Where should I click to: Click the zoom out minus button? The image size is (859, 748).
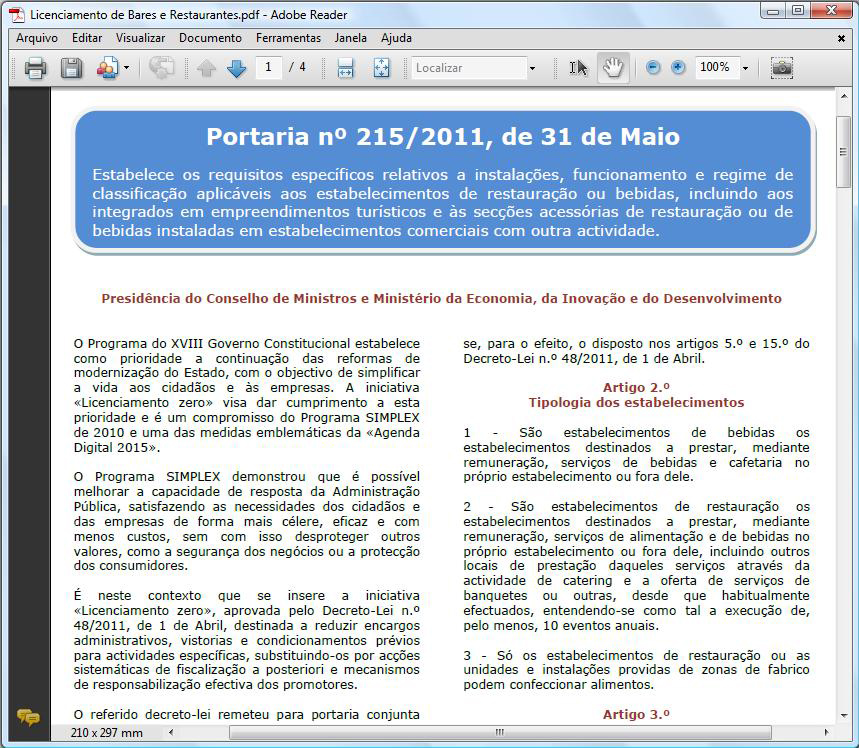pyautogui.click(x=653, y=68)
